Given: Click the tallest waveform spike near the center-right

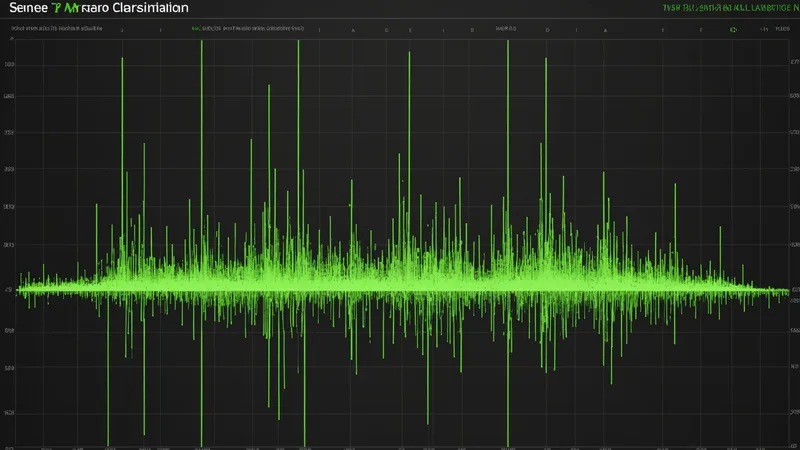Looking at the screenshot, I should click(508, 244).
